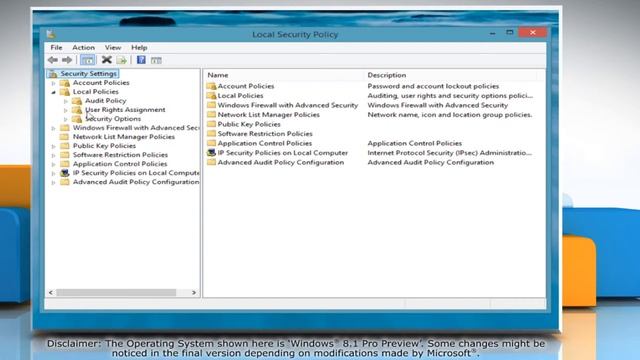Click Software Restriction Policies folder icon in list
Screen dimensions: 640x360
pyautogui.click(x=211, y=134)
